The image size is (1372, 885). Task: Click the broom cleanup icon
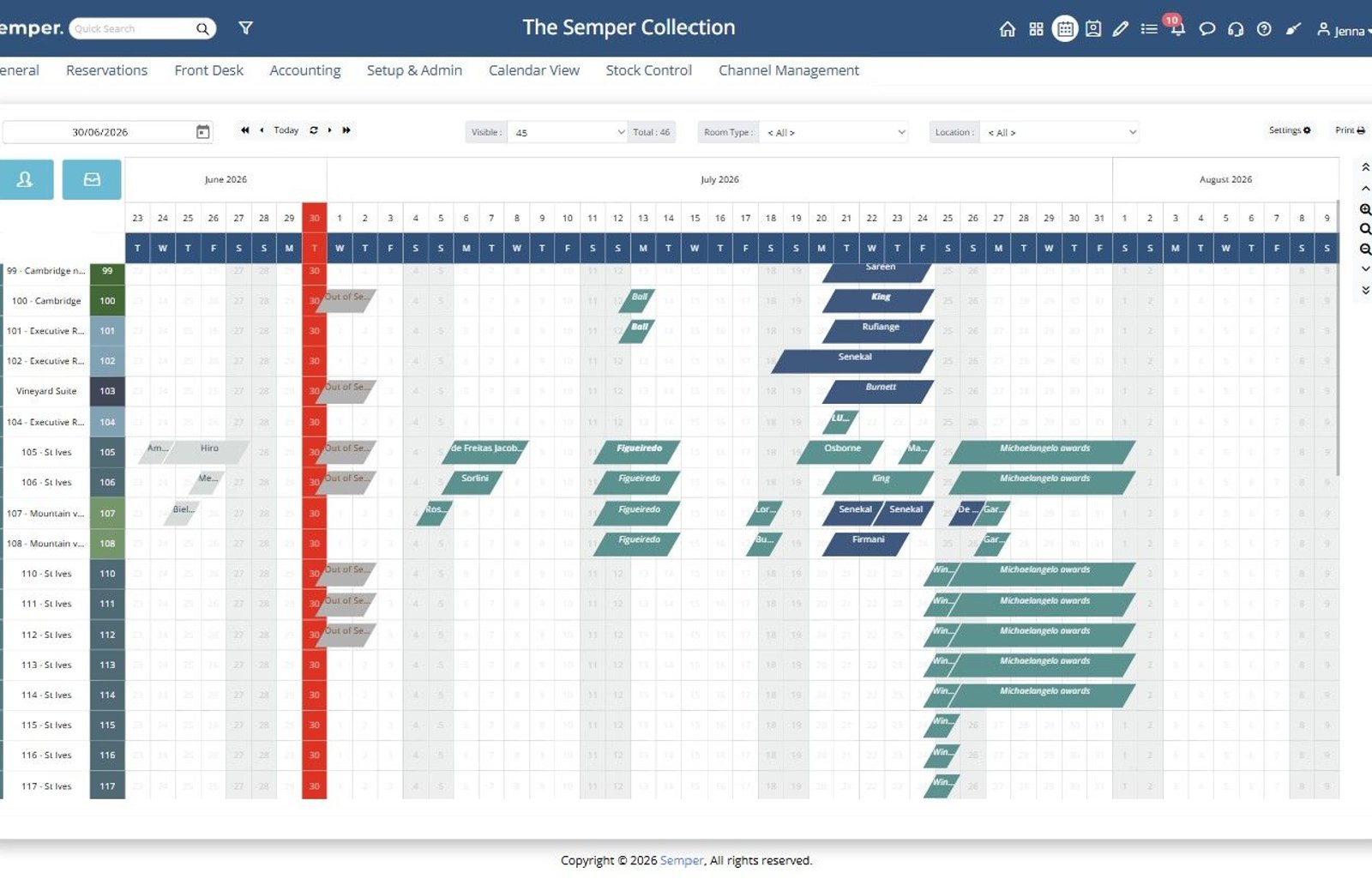pyautogui.click(x=1293, y=29)
